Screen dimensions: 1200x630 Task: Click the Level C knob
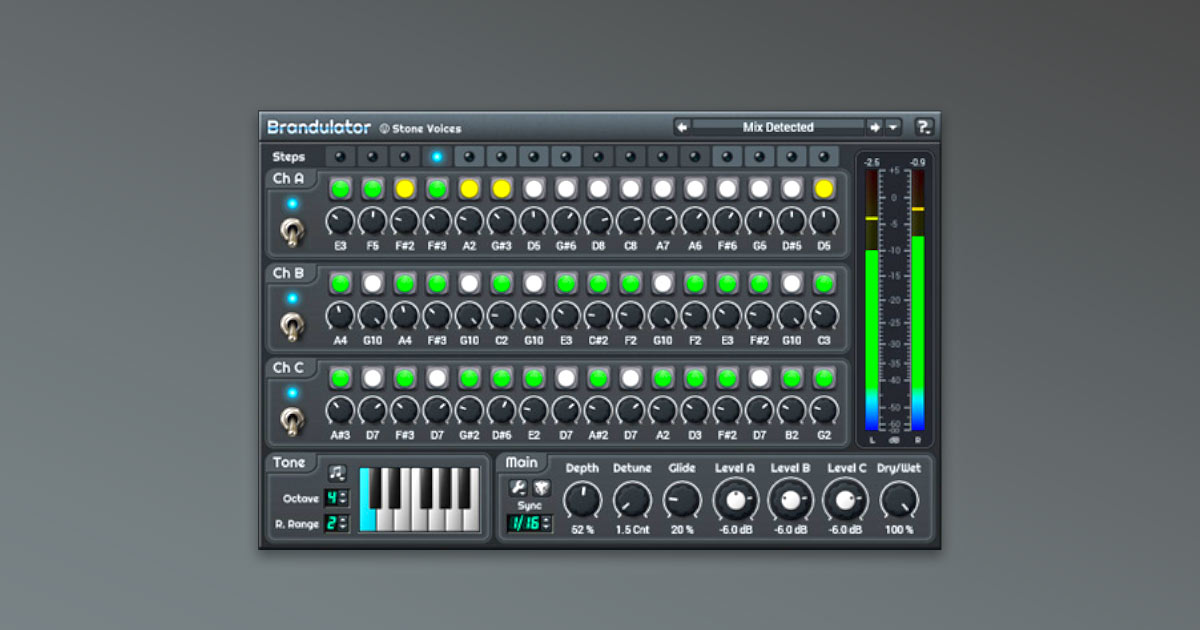pyautogui.click(x=846, y=500)
